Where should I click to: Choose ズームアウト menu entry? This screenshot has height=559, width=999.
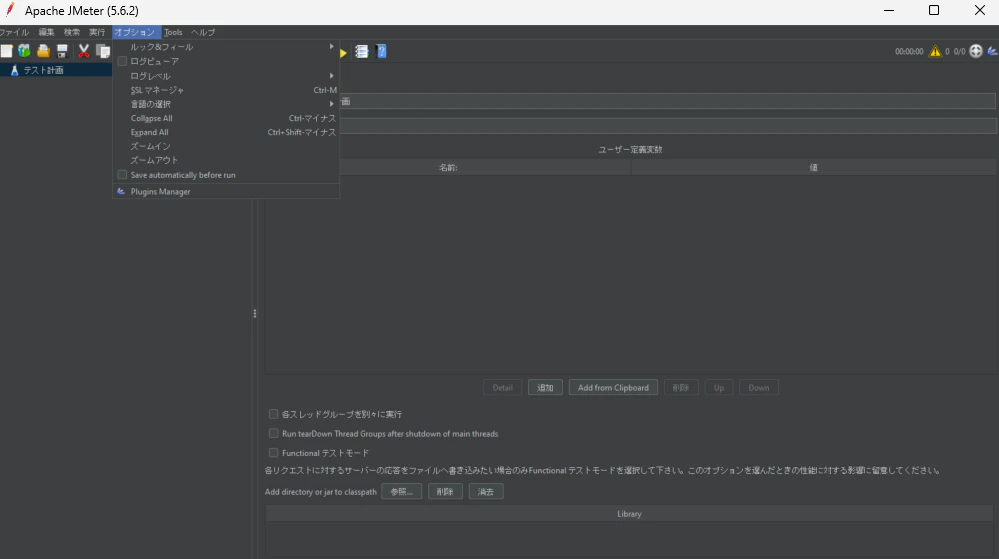click(226, 160)
